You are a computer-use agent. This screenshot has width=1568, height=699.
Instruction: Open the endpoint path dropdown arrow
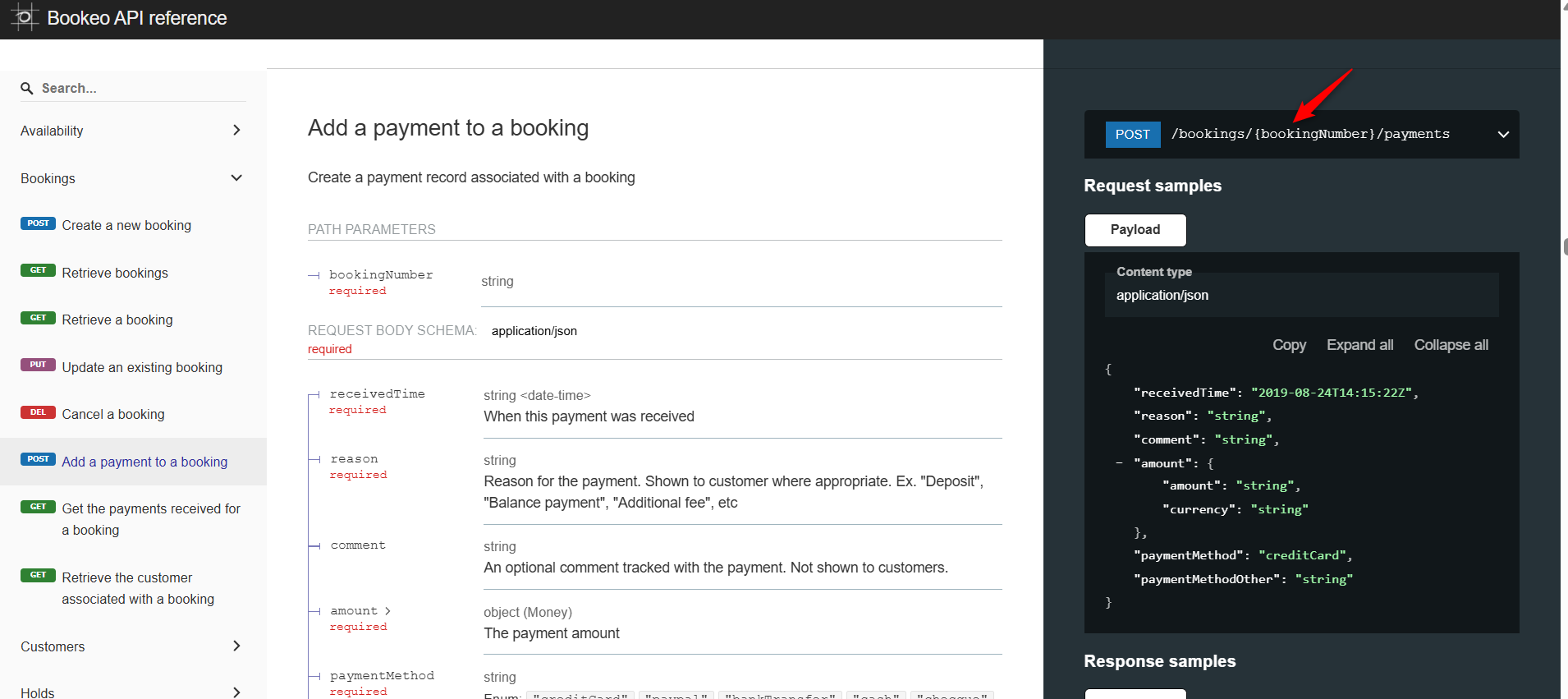pyautogui.click(x=1502, y=135)
